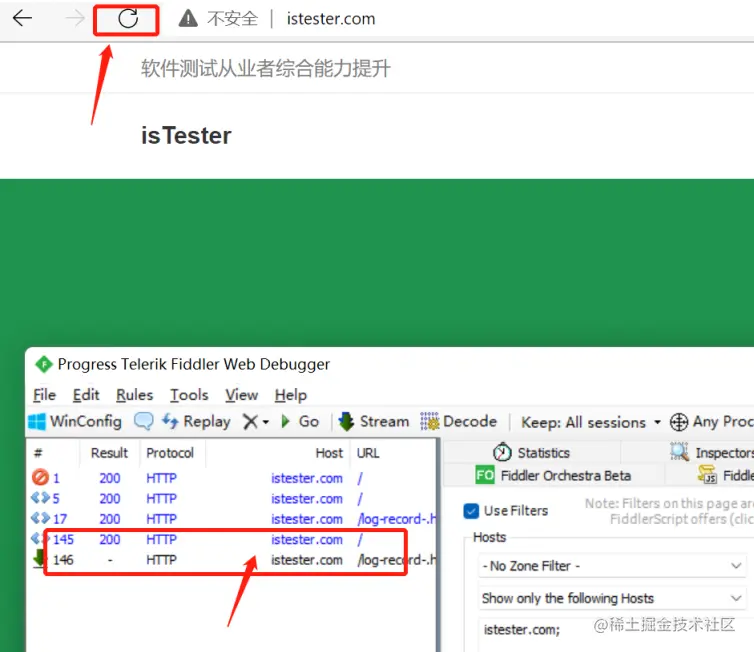This screenshot has height=652, width=754.
Task: Select session 17 log-record row
Action: point(232,519)
